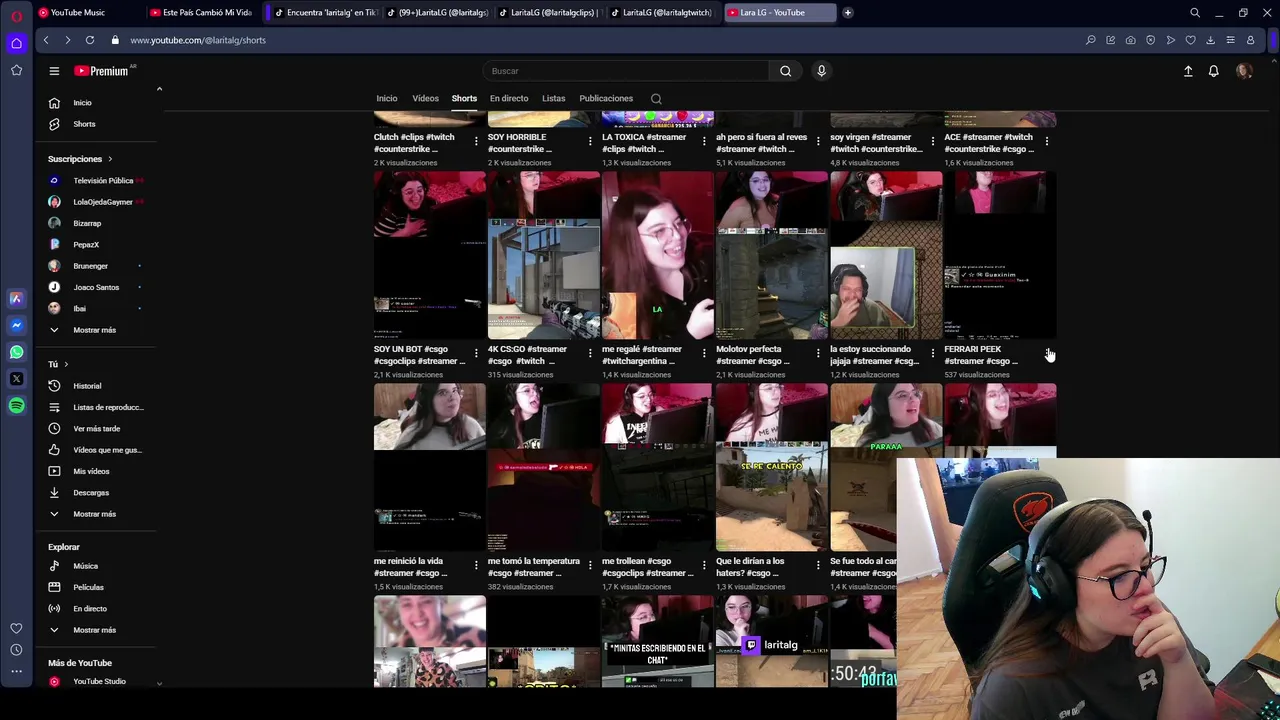Click the browser tab search magnifier
The height and width of the screenshot is (720, 1280).
tap(1195, 13)
